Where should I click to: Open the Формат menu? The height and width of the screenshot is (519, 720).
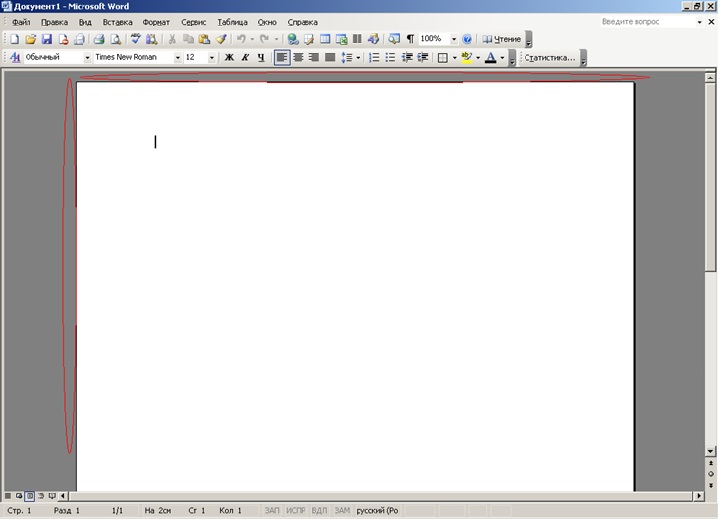coord(156,22)
